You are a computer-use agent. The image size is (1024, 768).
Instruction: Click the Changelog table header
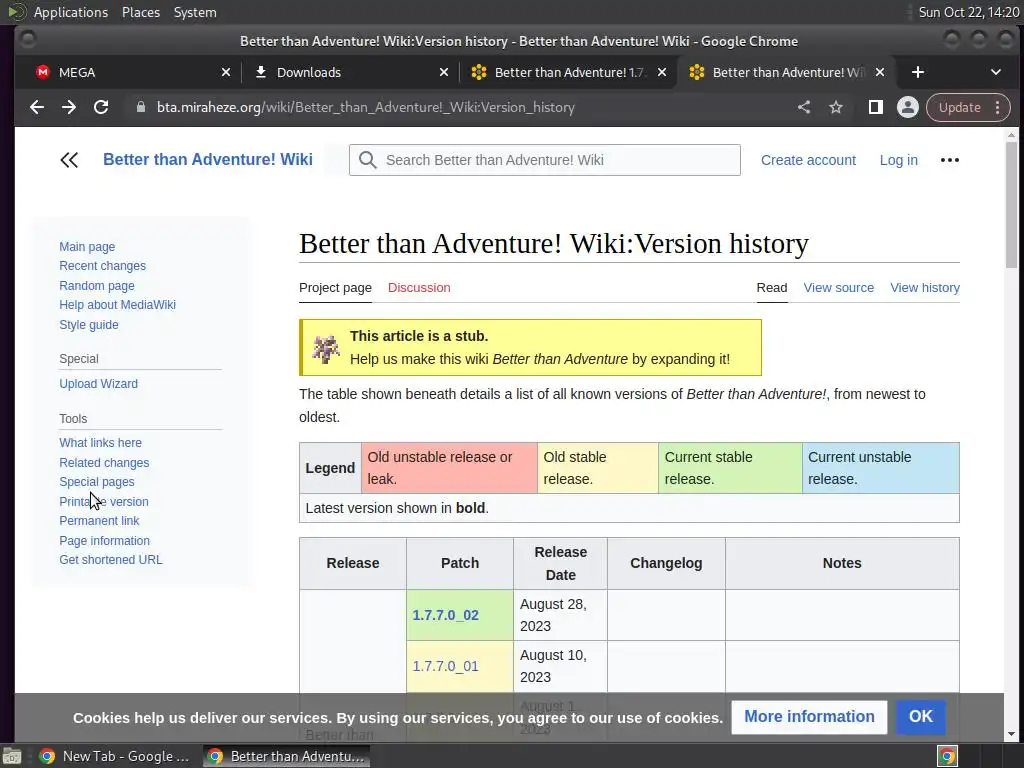point(666,564)
